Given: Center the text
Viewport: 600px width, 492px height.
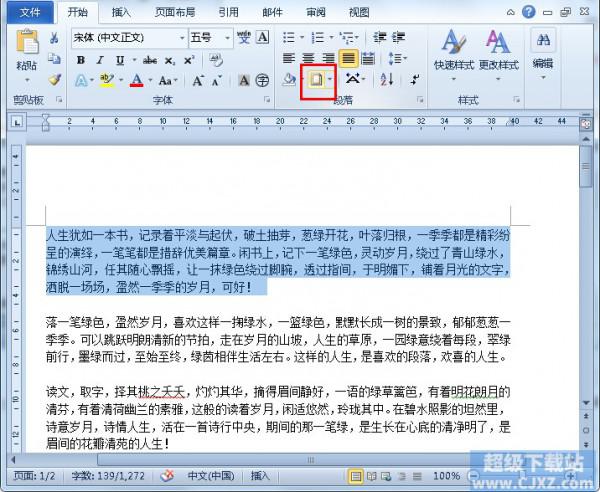Looking at the screenshot, I should coord(308,58).
